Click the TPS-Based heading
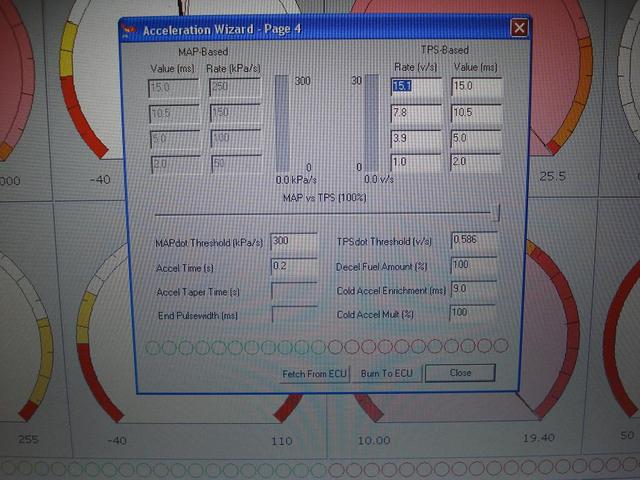The image size is (640, 480). (x=444, y=50)
